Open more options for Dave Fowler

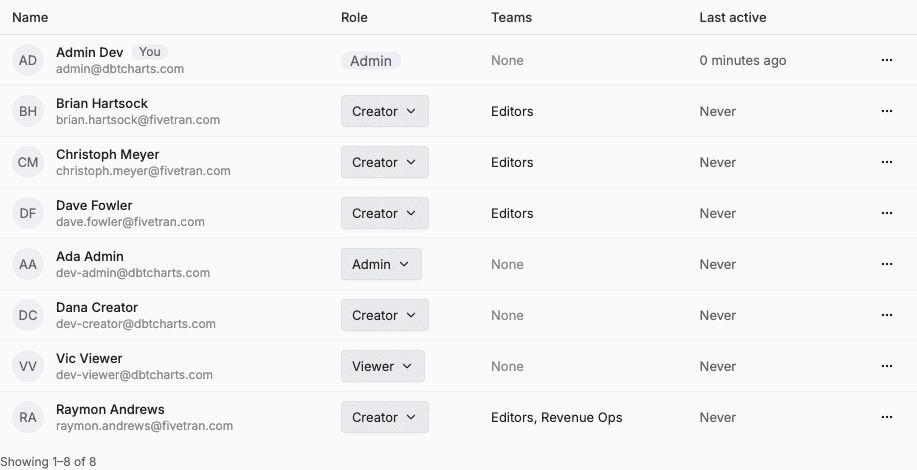(887, 213)
